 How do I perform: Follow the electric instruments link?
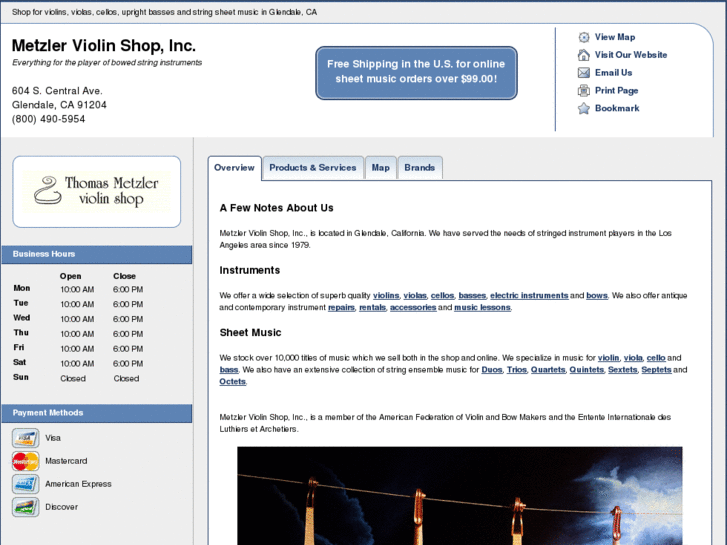[529, 295]
